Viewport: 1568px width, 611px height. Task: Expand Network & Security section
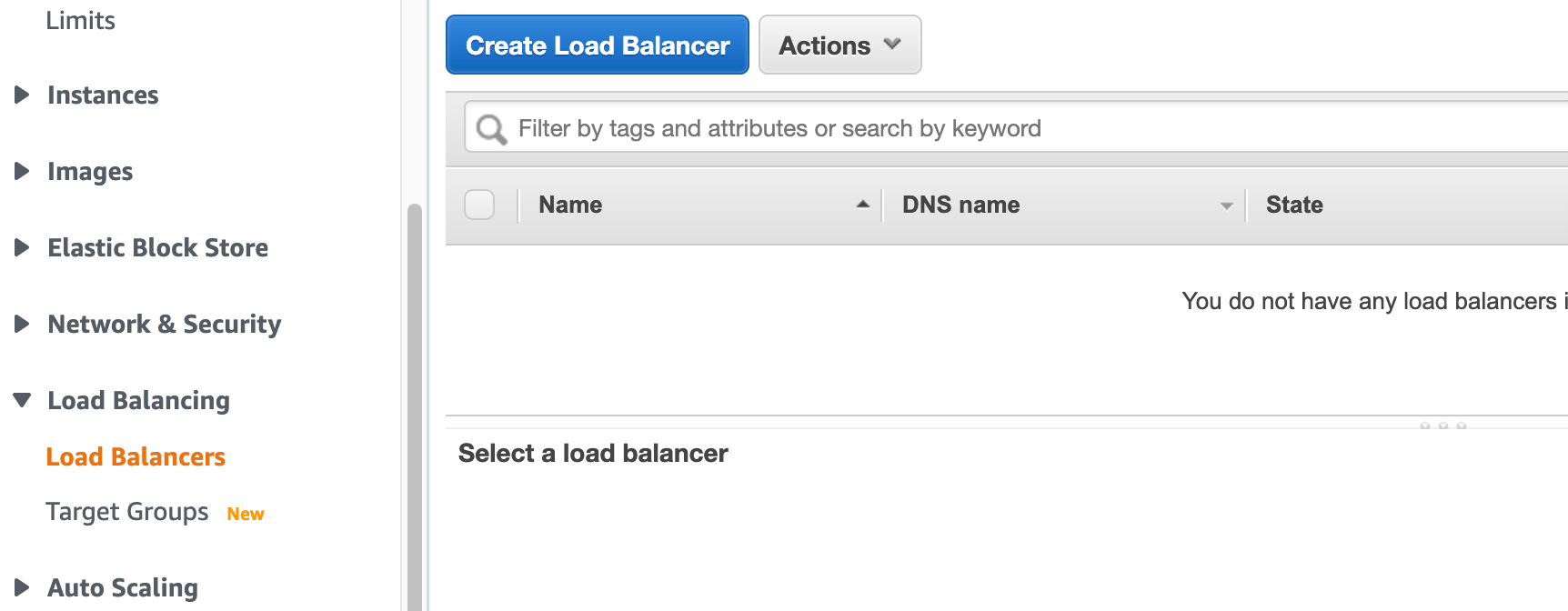tap(23, 324)
